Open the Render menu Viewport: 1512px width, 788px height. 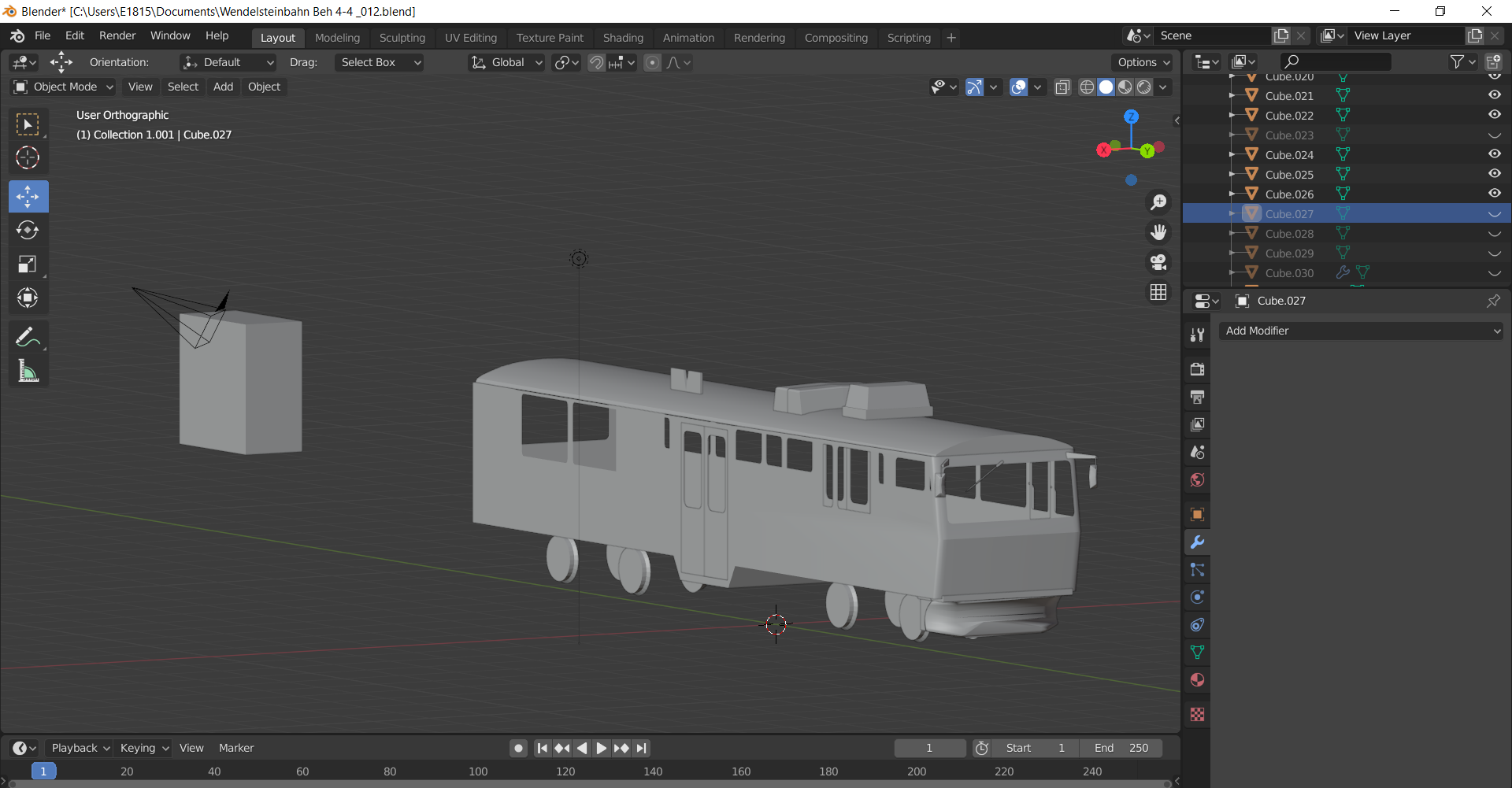pyautogui.click(x=117, y=36)
